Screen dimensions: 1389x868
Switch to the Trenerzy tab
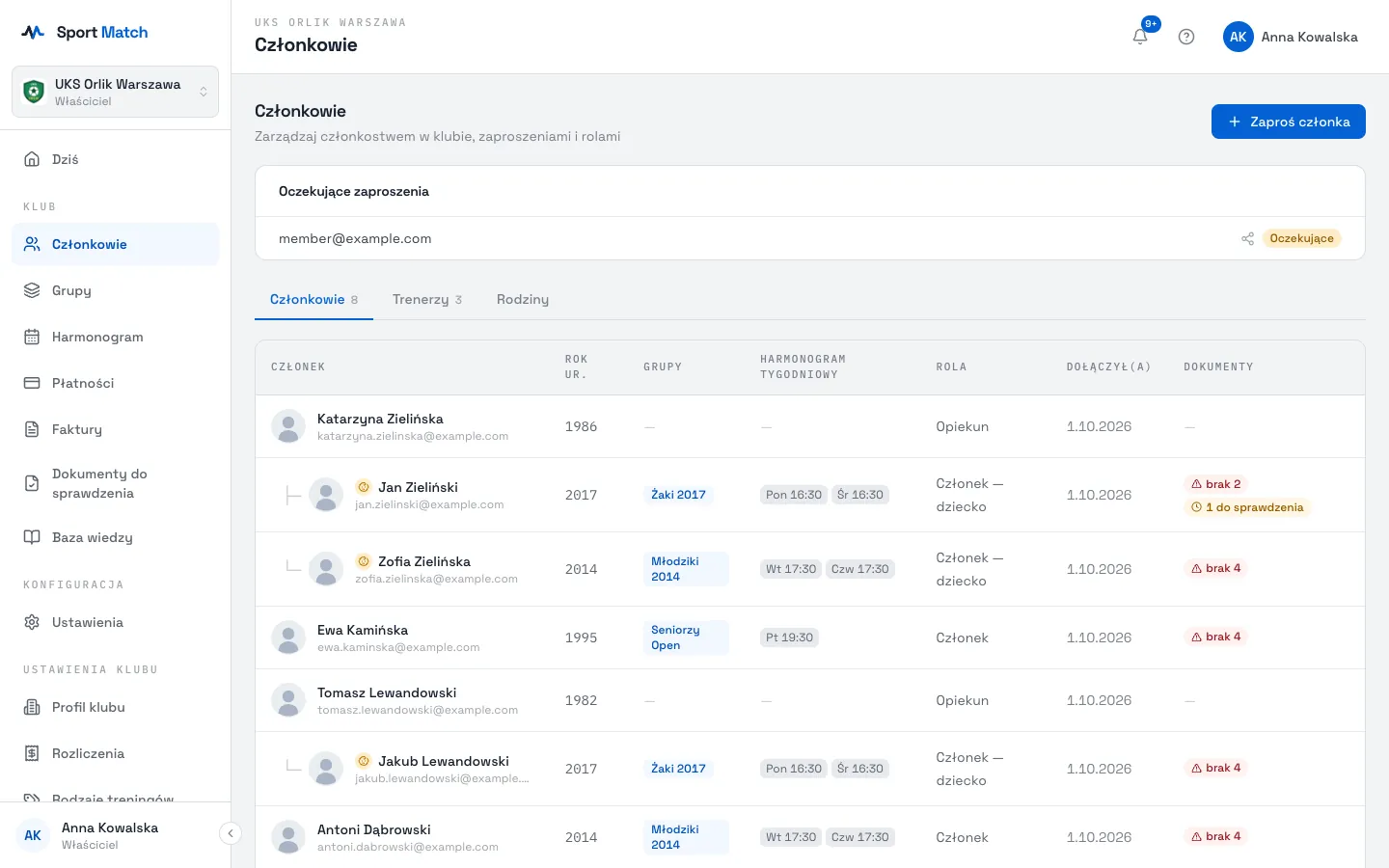[427, 299]
